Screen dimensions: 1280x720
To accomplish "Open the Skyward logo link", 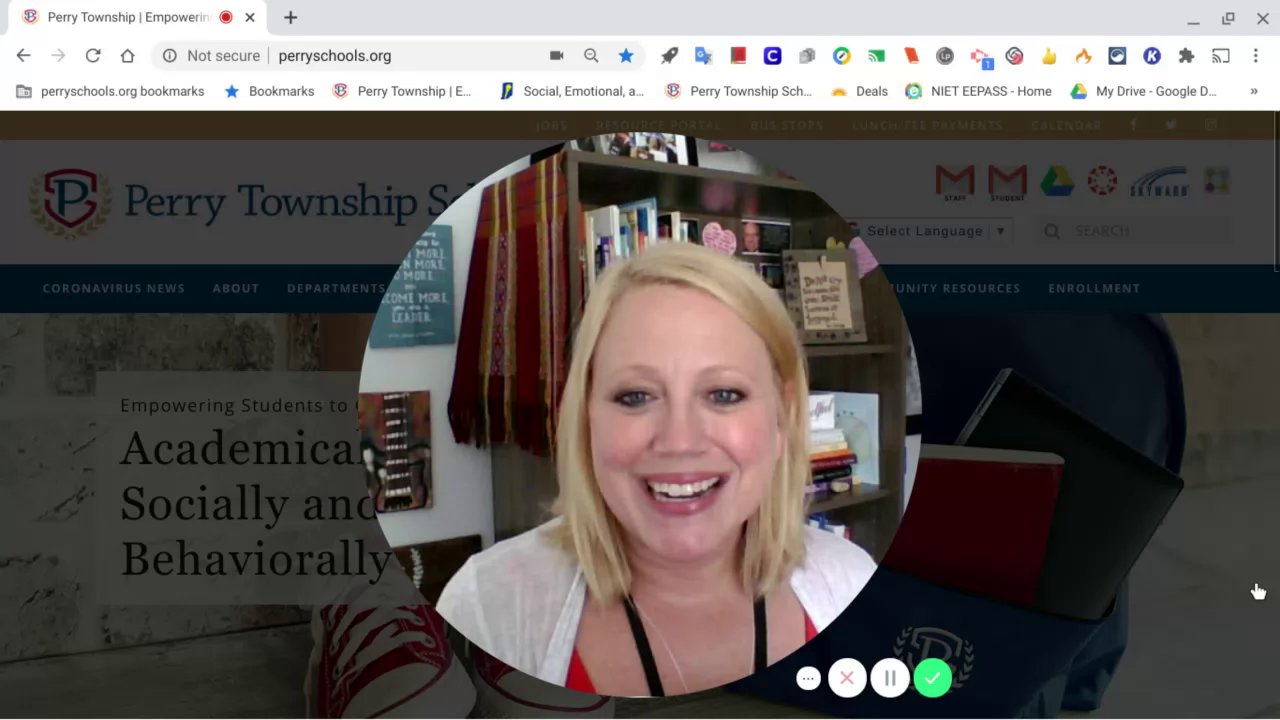I will (x=1159, y=182).
